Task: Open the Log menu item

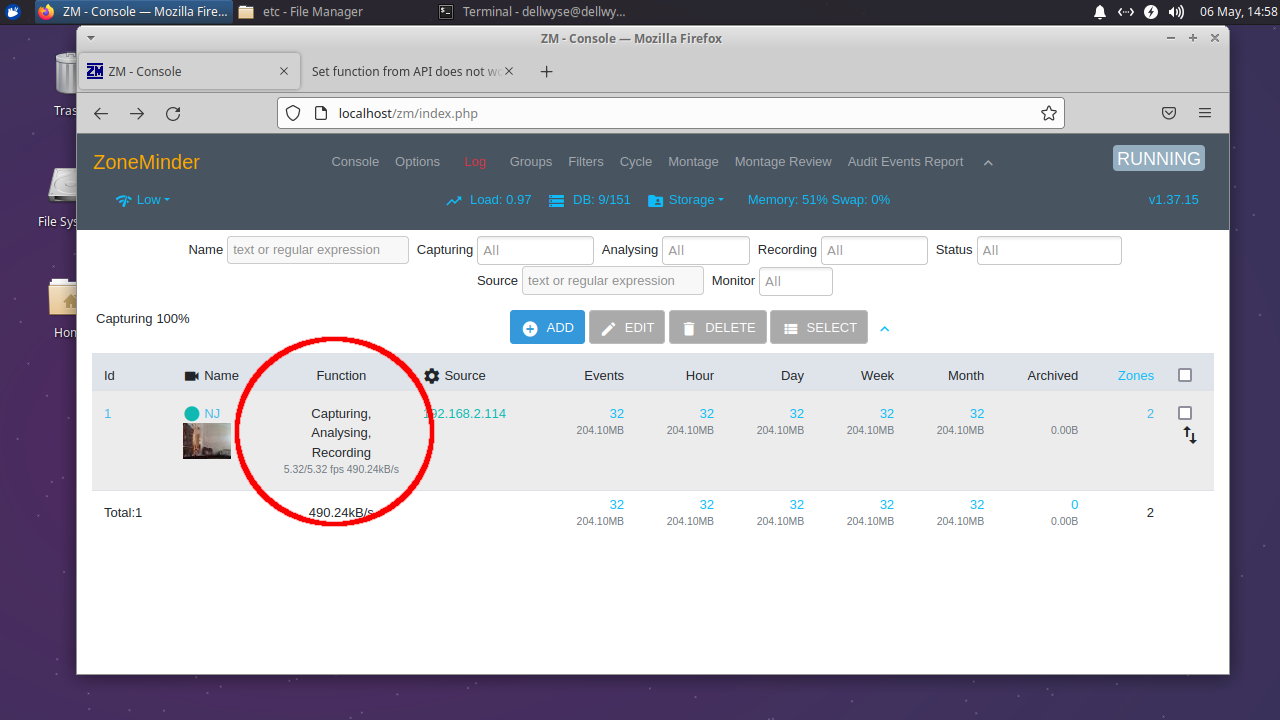Action: (x=475, y=162)
